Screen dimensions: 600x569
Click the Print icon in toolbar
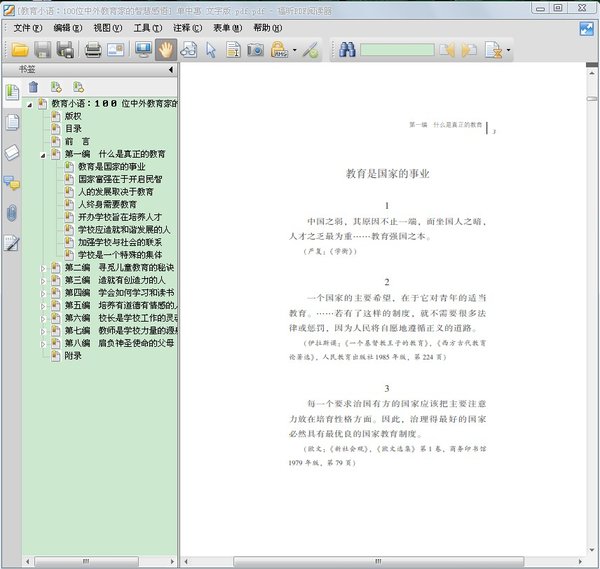pyautogui.click(x=93, y=50)
